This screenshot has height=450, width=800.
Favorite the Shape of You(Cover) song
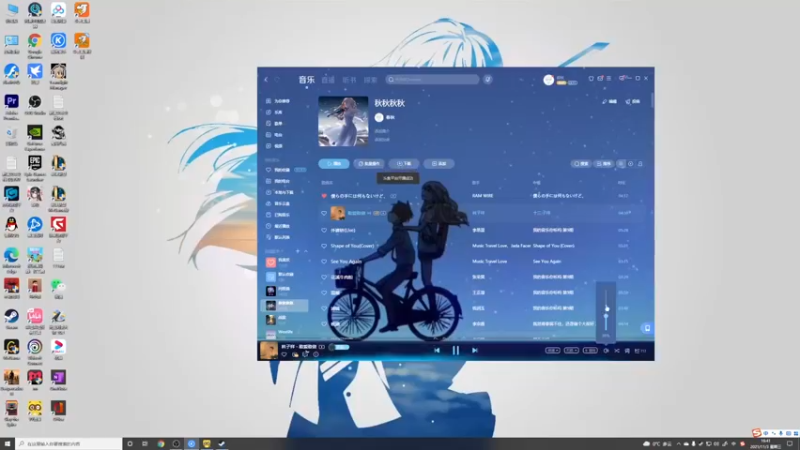(324, 246)
